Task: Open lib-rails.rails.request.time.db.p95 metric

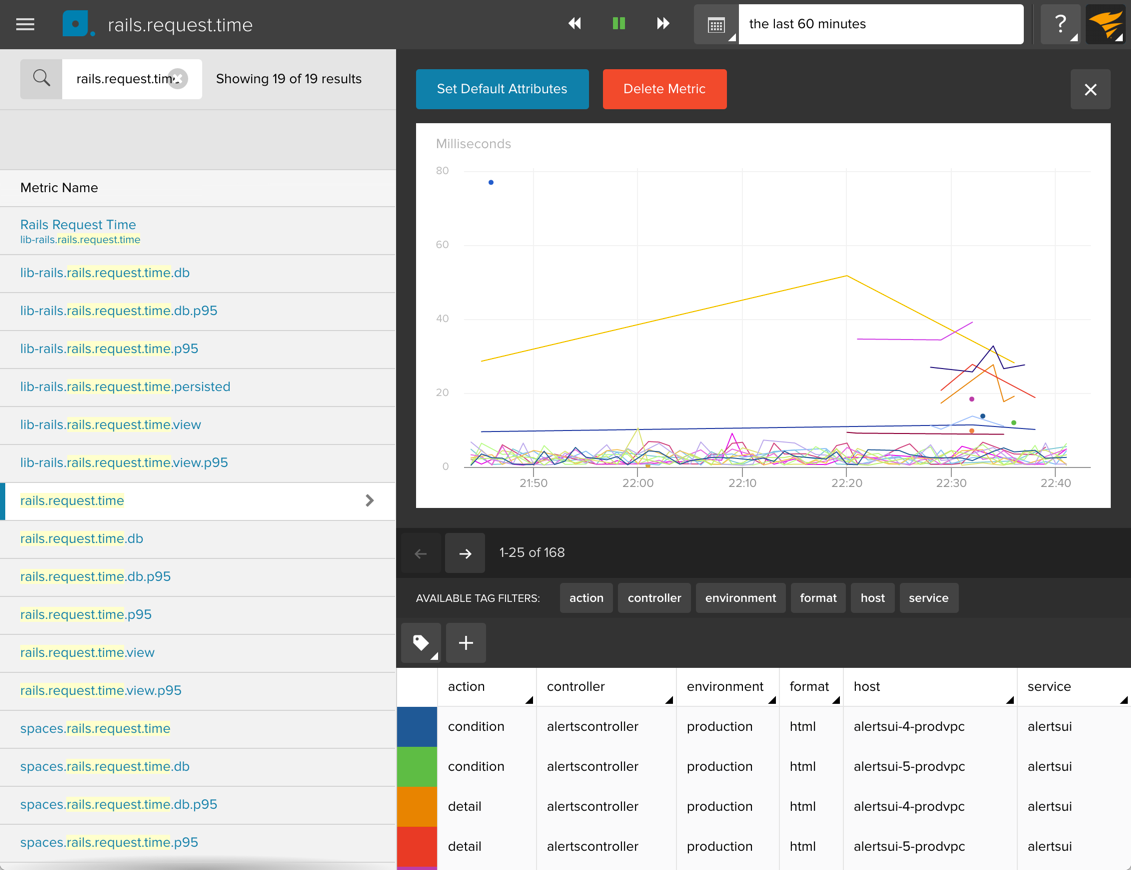Action: [119, 311]
